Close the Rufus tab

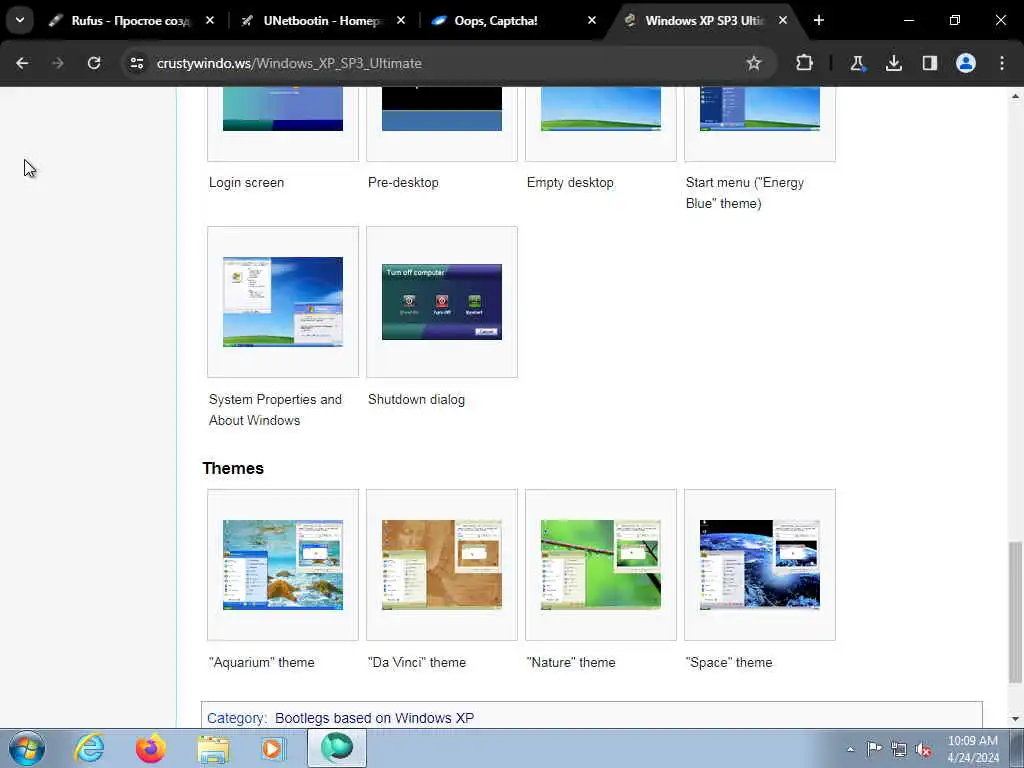210,21
